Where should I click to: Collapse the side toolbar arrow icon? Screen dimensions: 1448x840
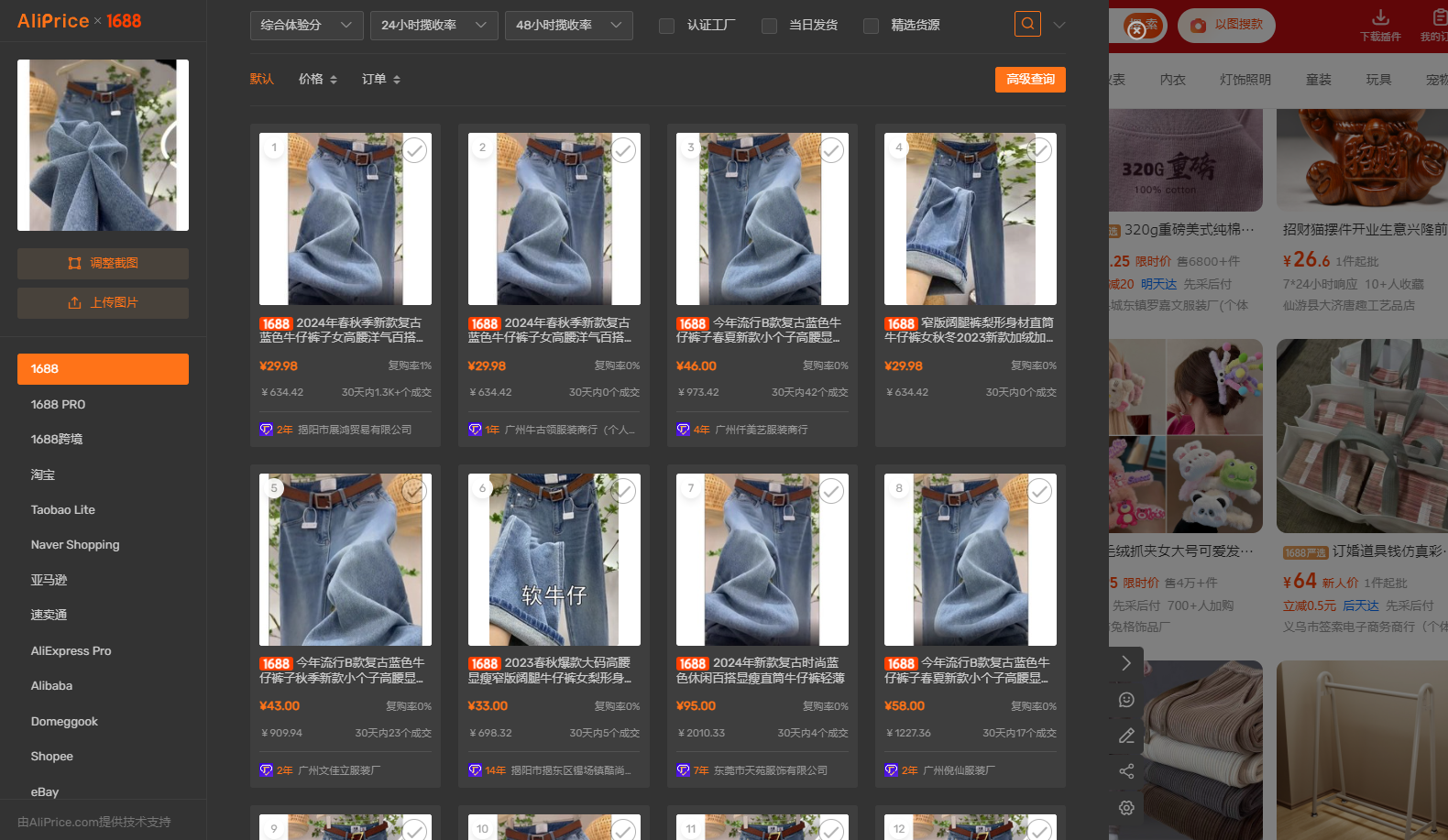(1126, 663)
